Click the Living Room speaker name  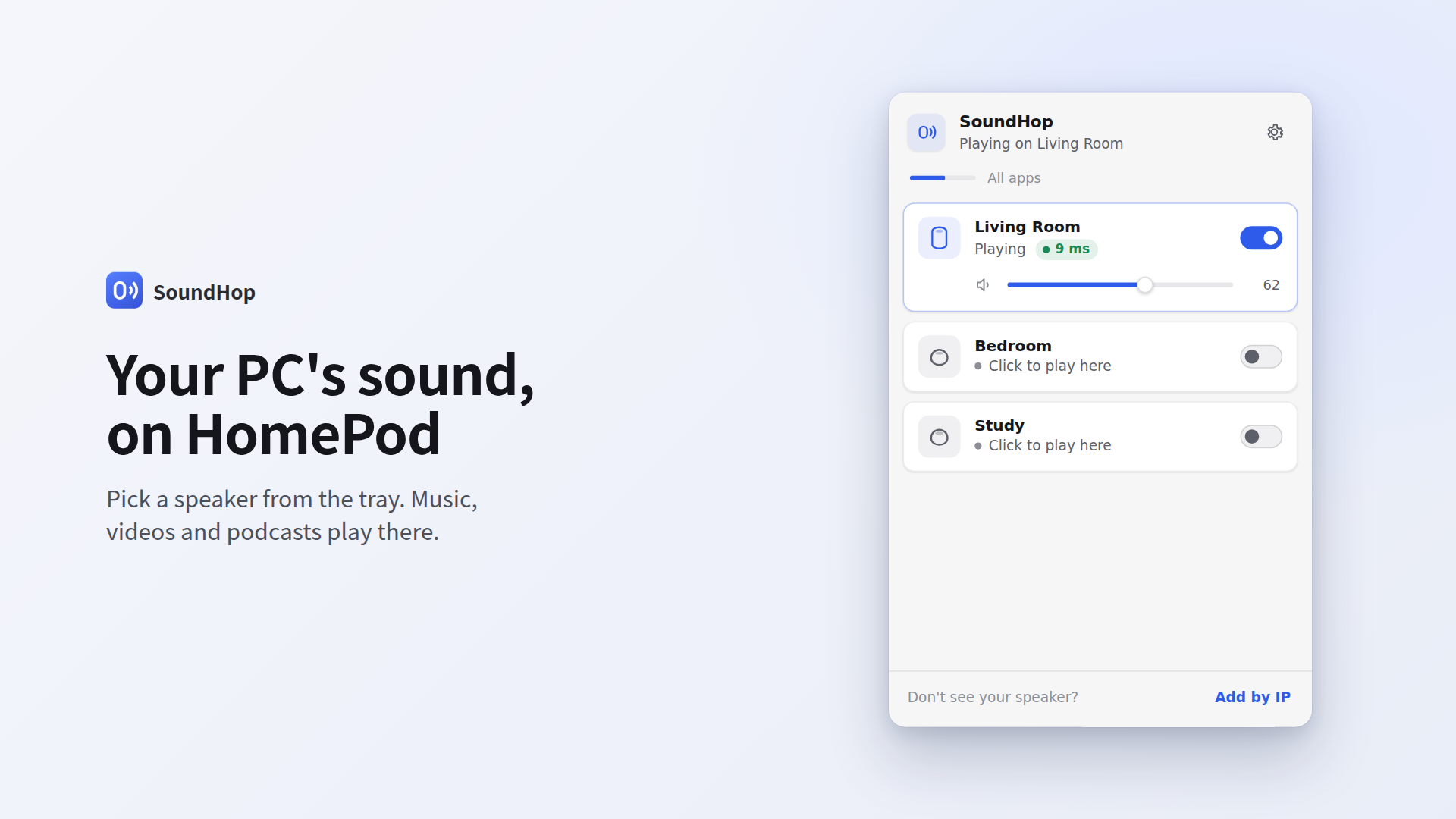pyautogui.click(x=1027, y=227)
